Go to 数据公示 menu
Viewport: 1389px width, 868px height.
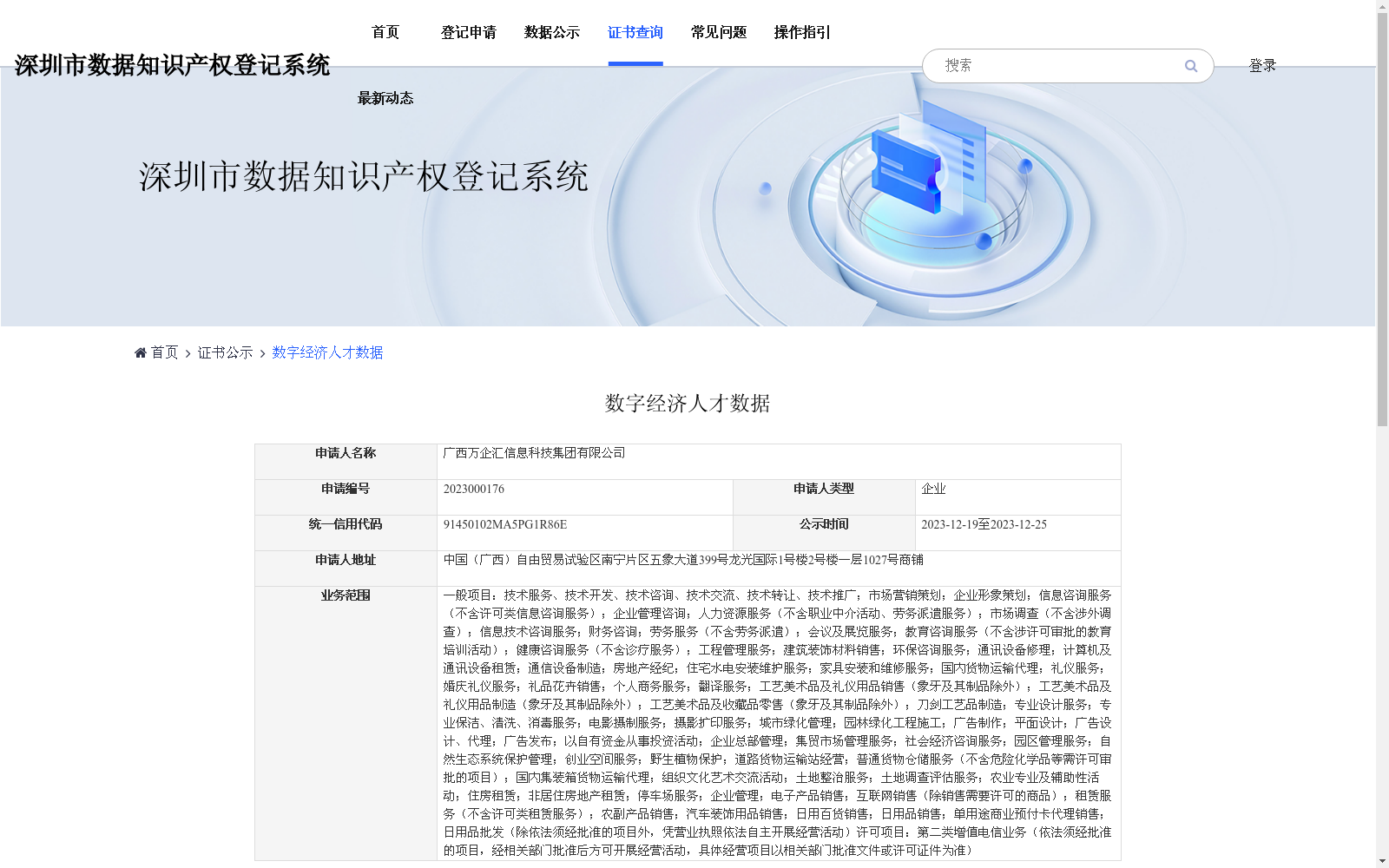(552, 33)
